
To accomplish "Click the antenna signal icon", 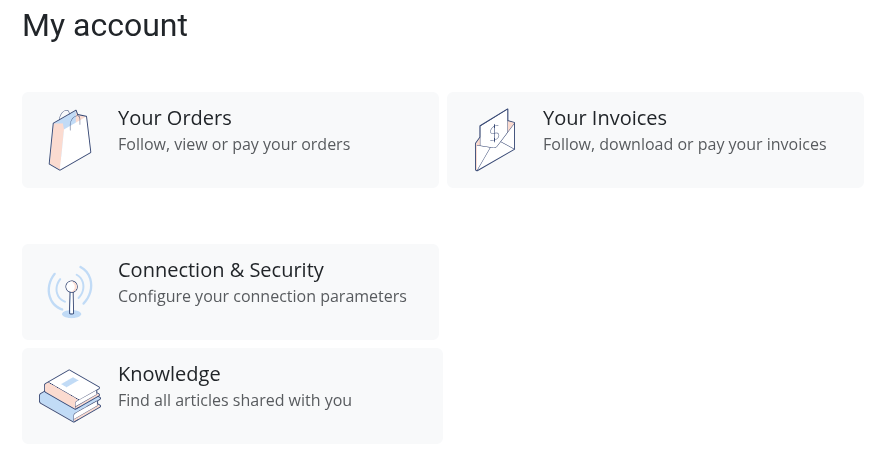I will point(70,291).
